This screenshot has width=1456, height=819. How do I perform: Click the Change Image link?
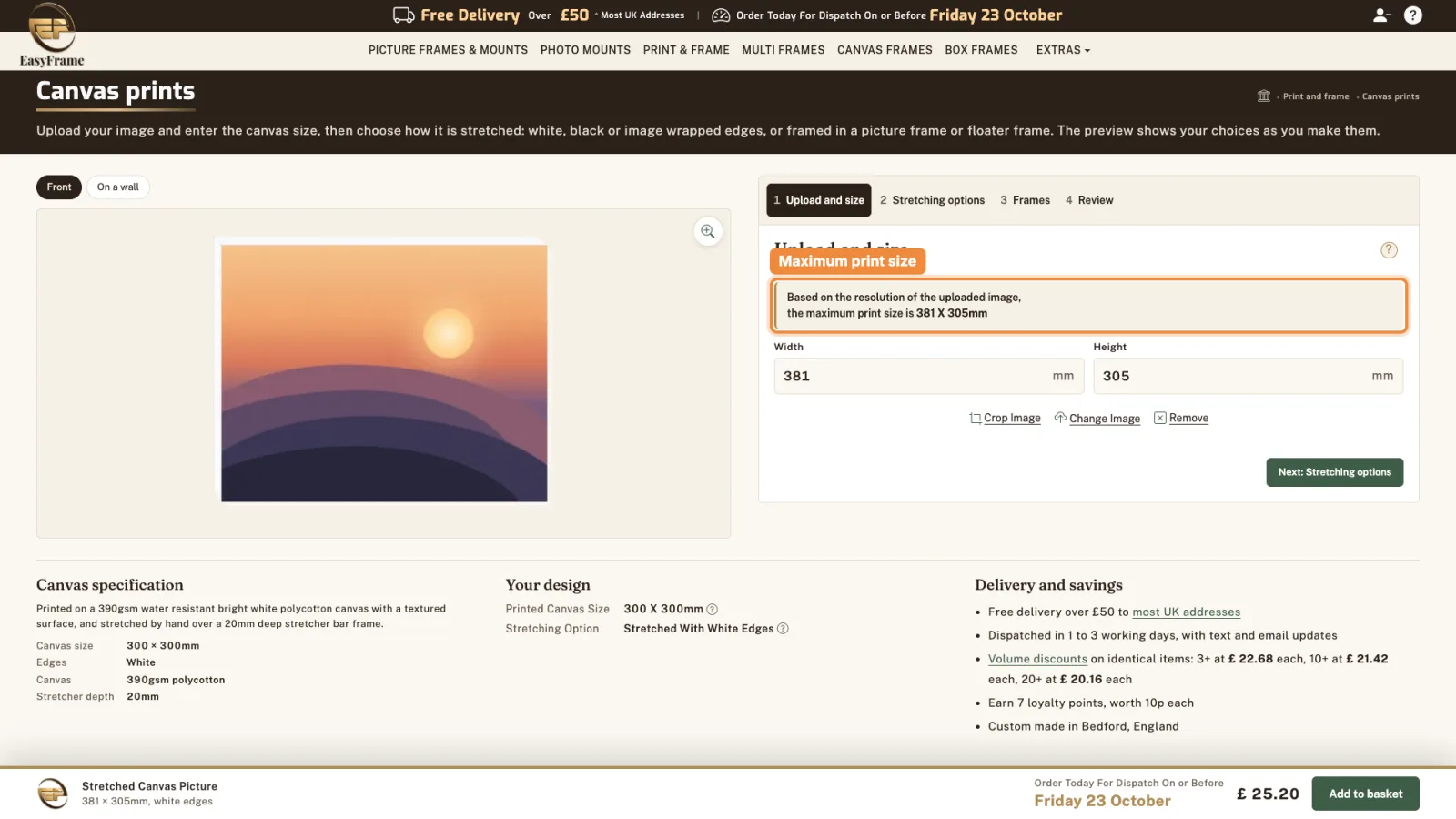pos(1097,419)
